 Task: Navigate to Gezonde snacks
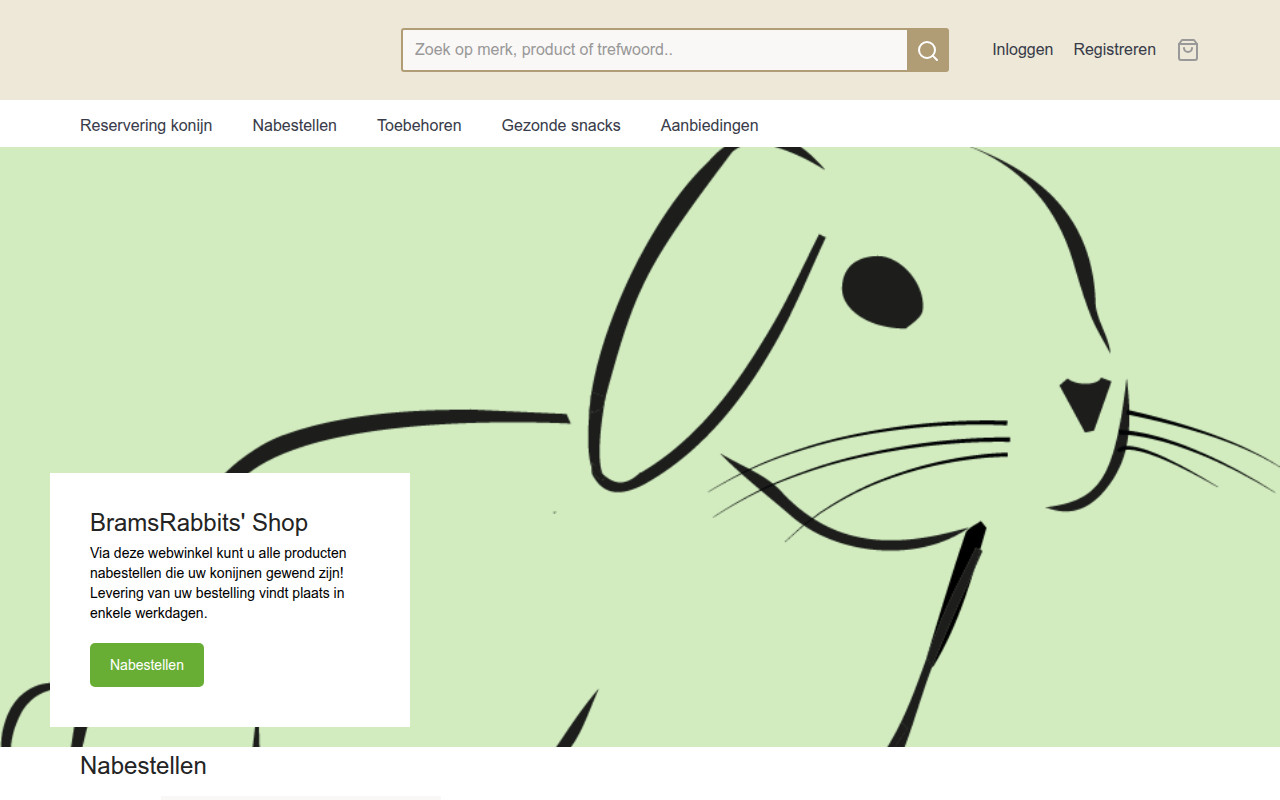pos(561,126)
